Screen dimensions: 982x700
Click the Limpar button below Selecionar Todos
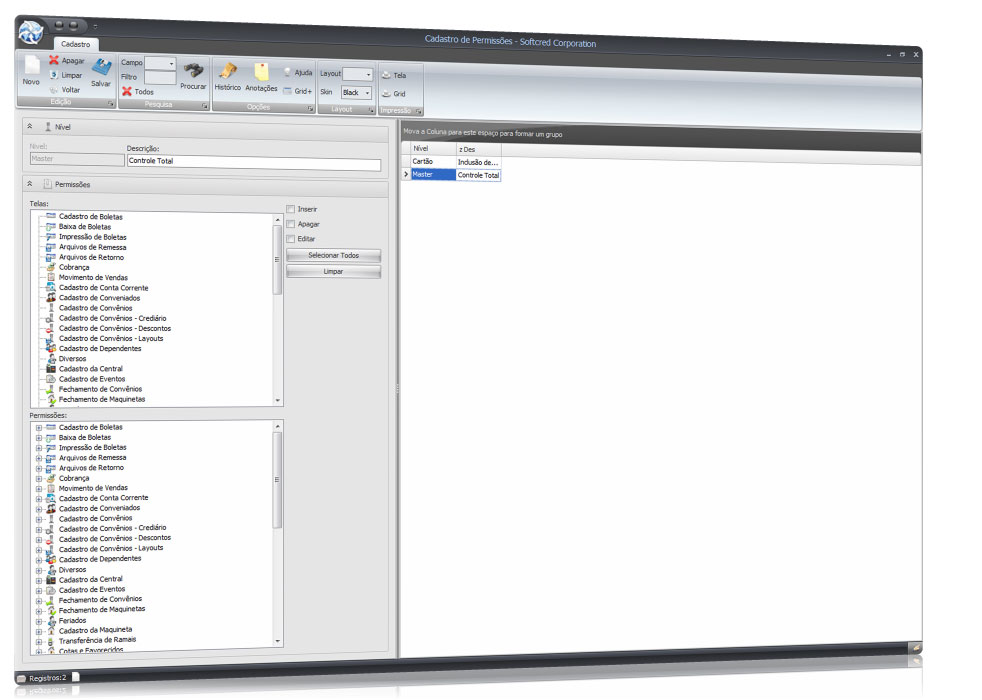pyautogui.click(x=333, y=272)
